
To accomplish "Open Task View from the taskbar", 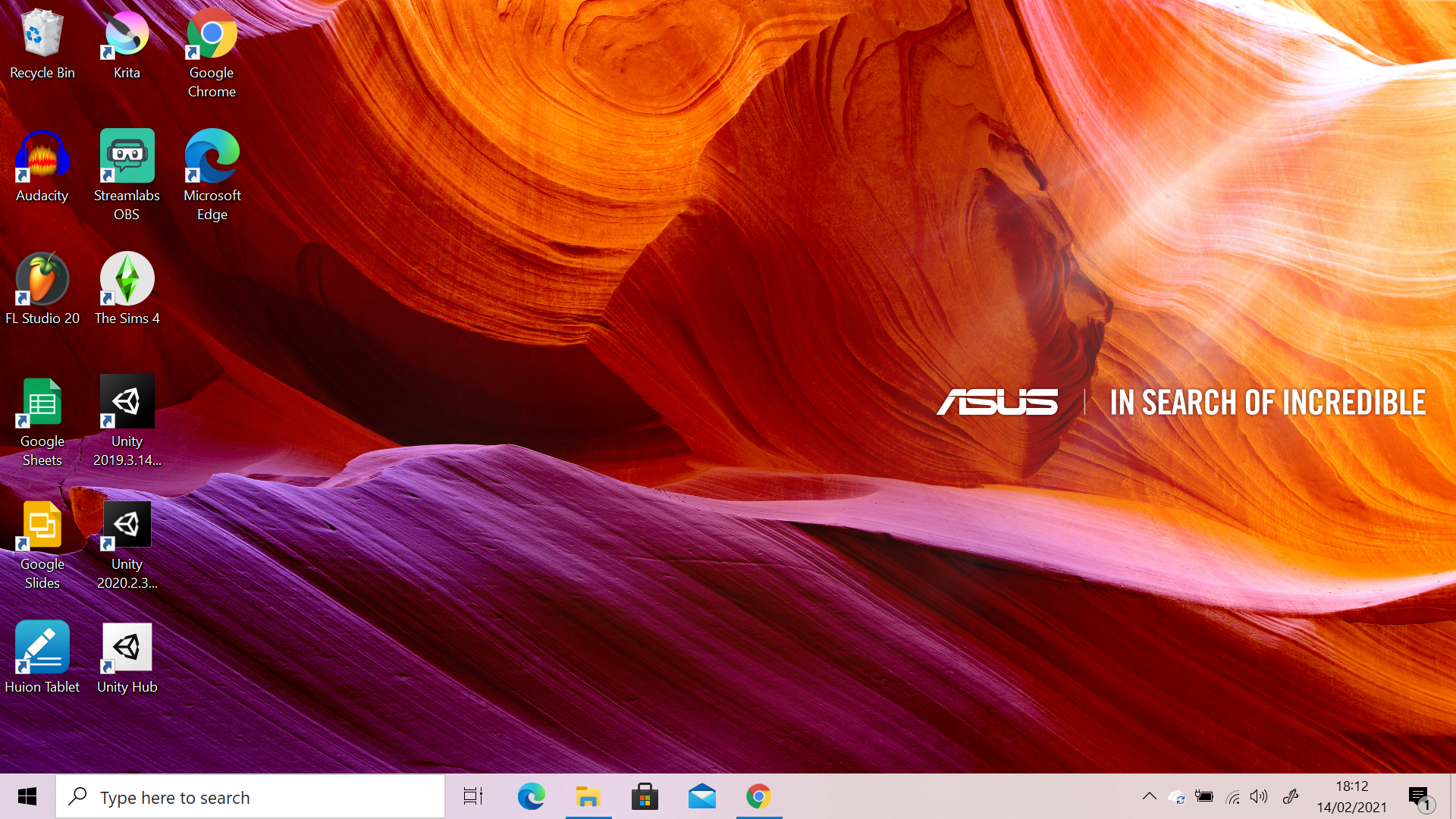I will (x=473, y=796).
